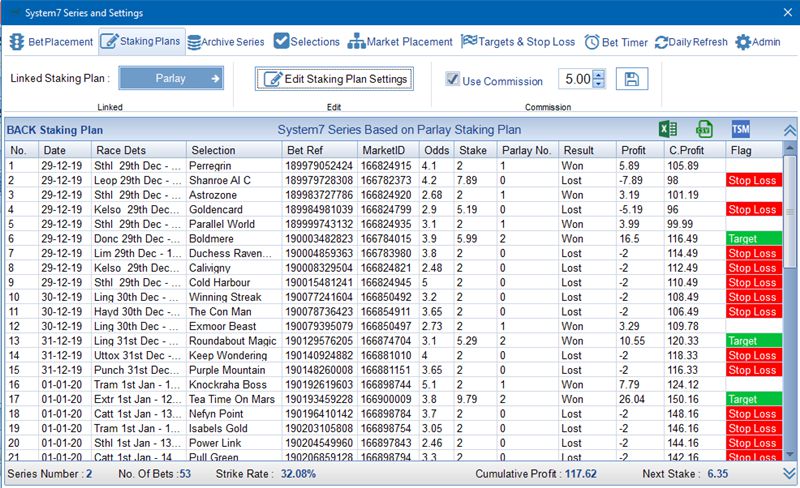
Task: Export series to Excel icon
Action: point(668,129)
